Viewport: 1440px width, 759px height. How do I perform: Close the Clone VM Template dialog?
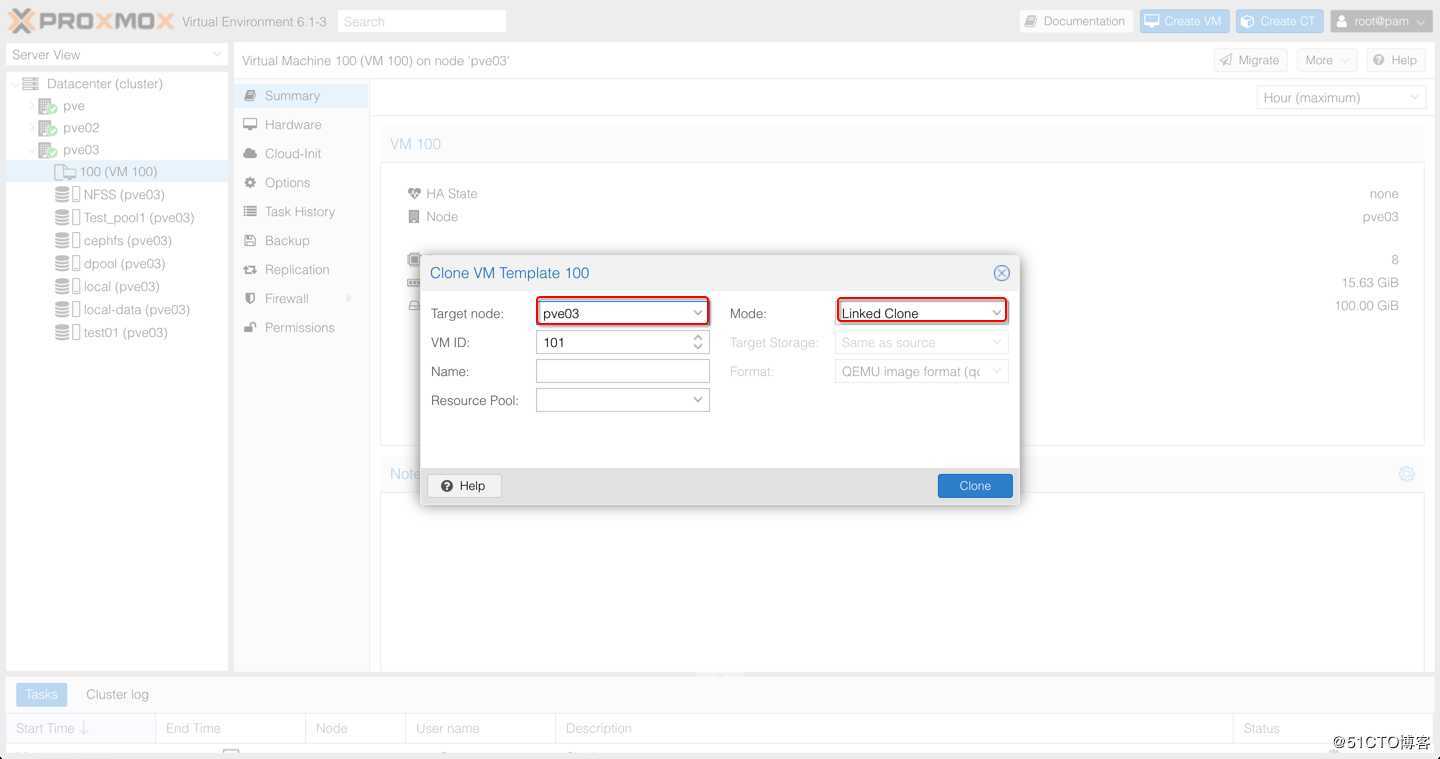[x=1001, y=273]
